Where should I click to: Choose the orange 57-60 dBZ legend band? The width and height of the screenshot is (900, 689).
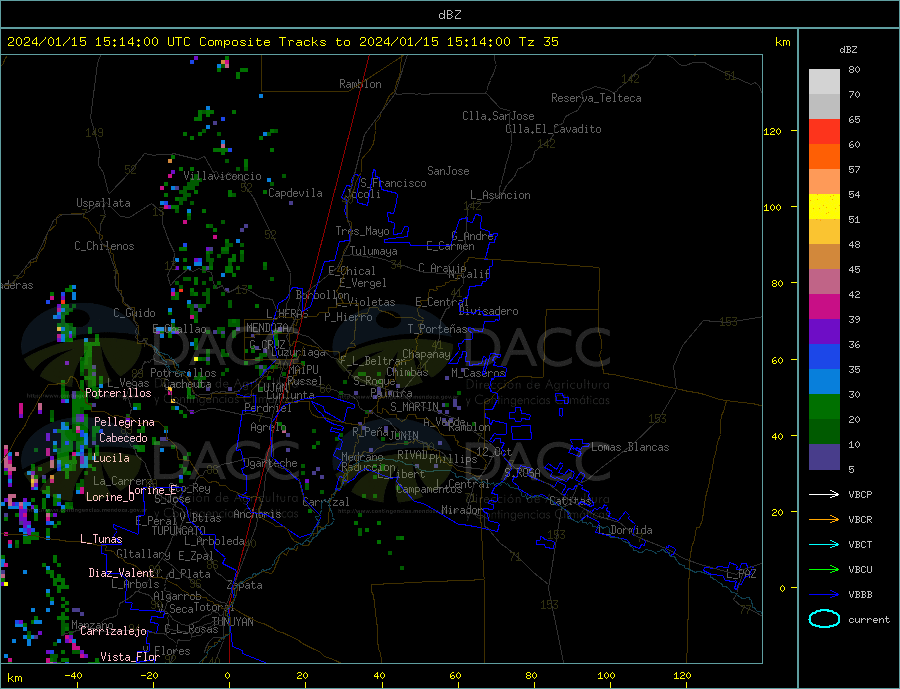(x=824, y=157)
